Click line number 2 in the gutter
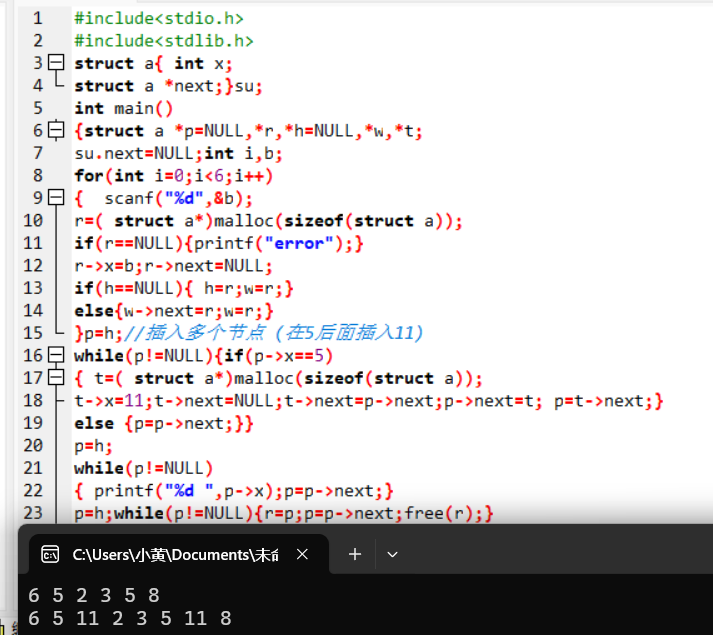Image resolution: width=713 pixels, height=635 pixels. [37, 40]
